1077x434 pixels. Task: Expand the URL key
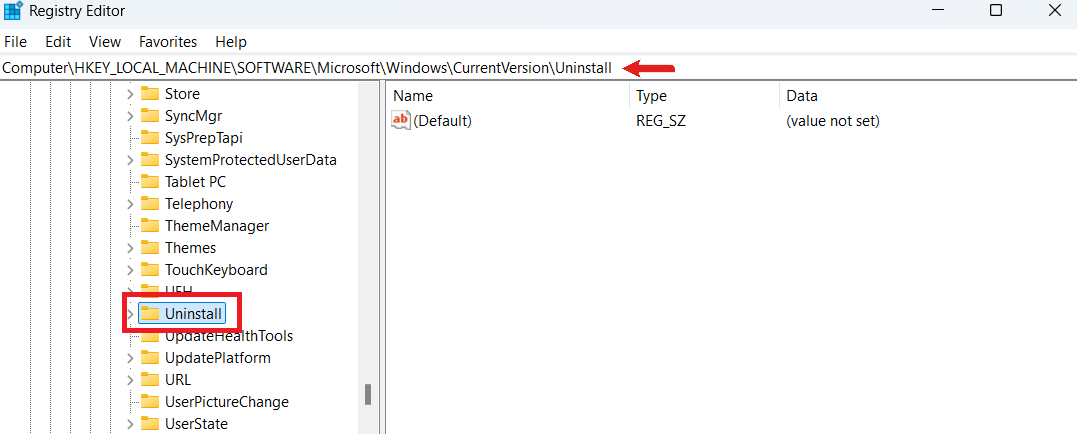point(130,380)
